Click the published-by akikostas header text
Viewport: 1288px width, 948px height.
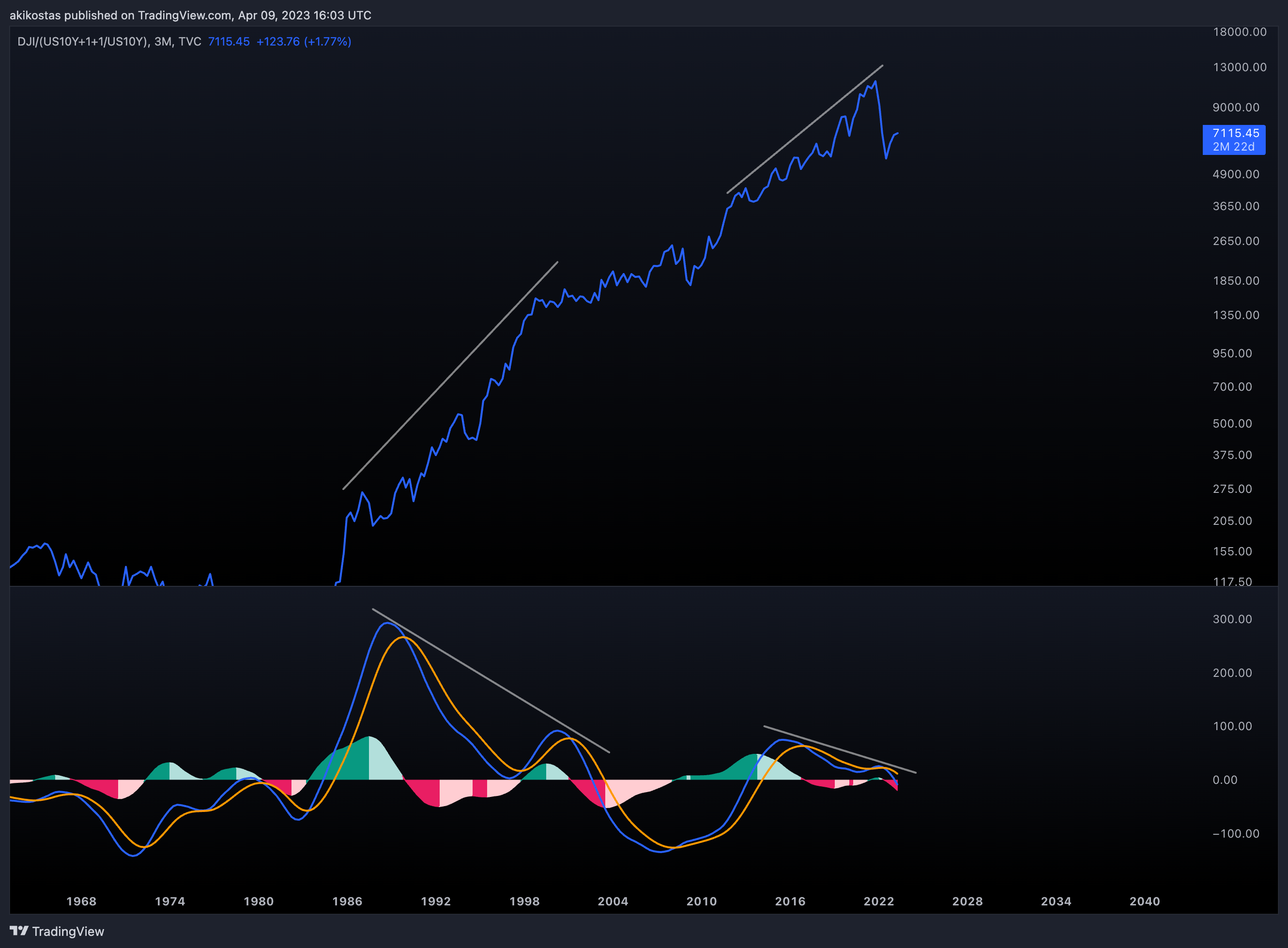[x=190, y=15]
